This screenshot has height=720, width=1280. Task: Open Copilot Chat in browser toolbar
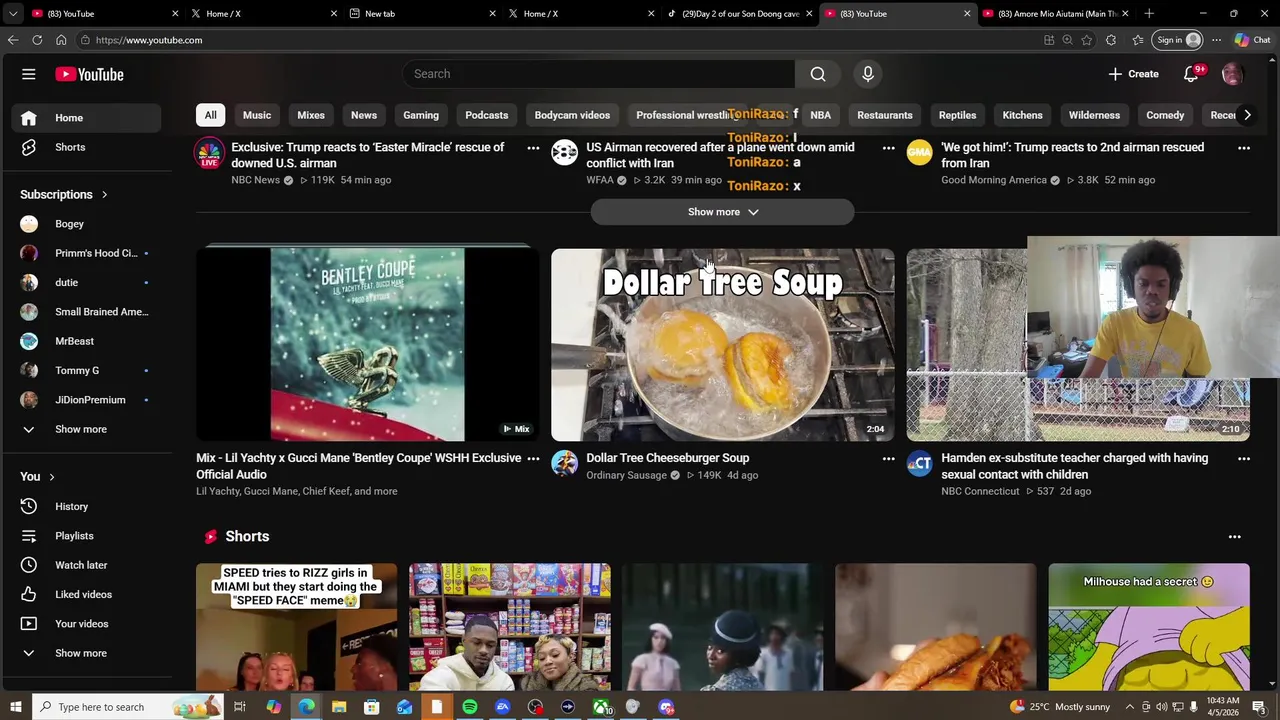[x=1253, y=40]
